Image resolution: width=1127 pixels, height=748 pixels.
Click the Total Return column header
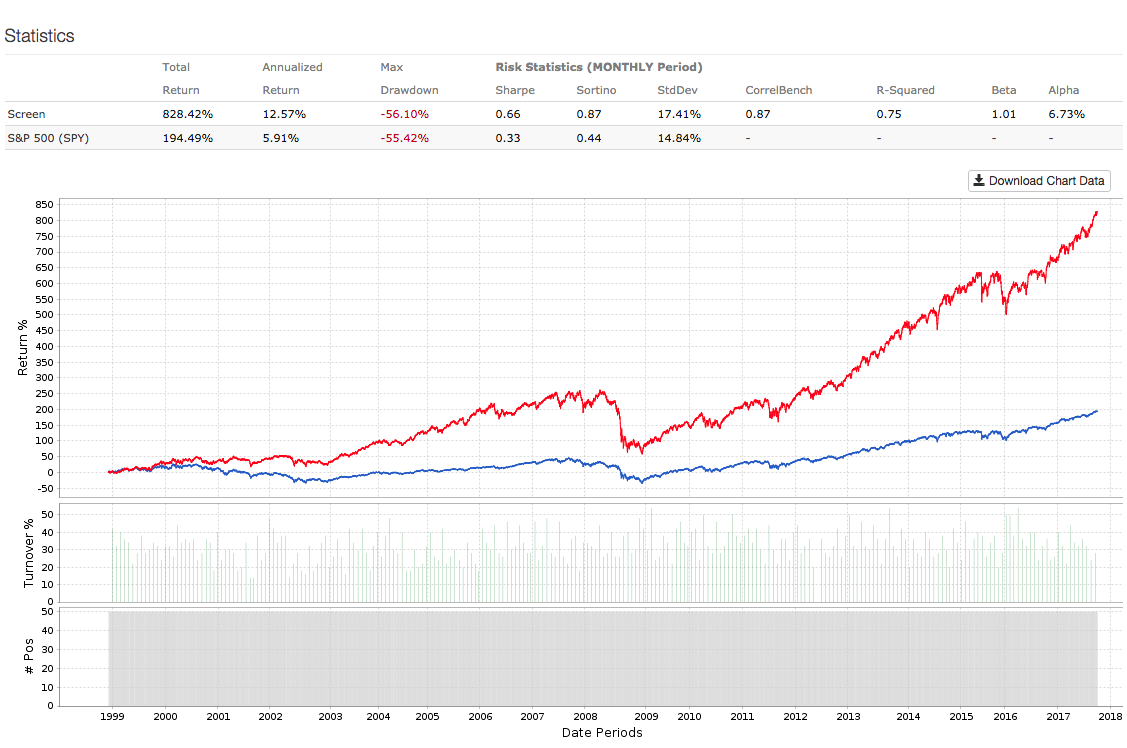pos(177,78)
